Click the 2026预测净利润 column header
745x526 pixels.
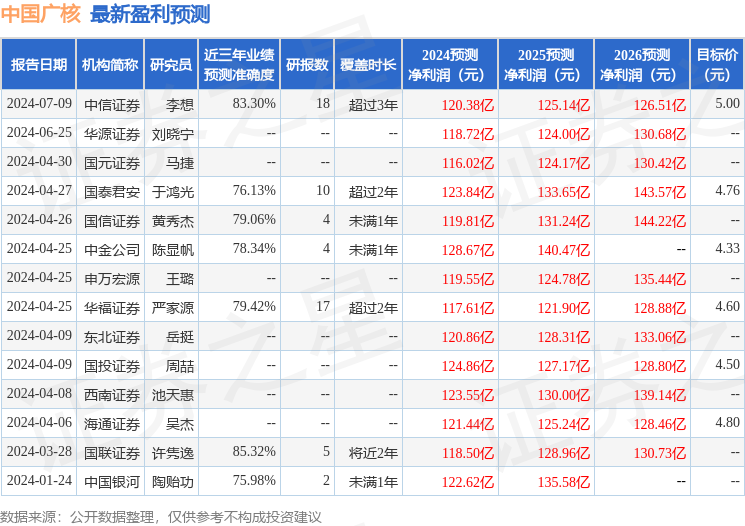coord(641,65)
